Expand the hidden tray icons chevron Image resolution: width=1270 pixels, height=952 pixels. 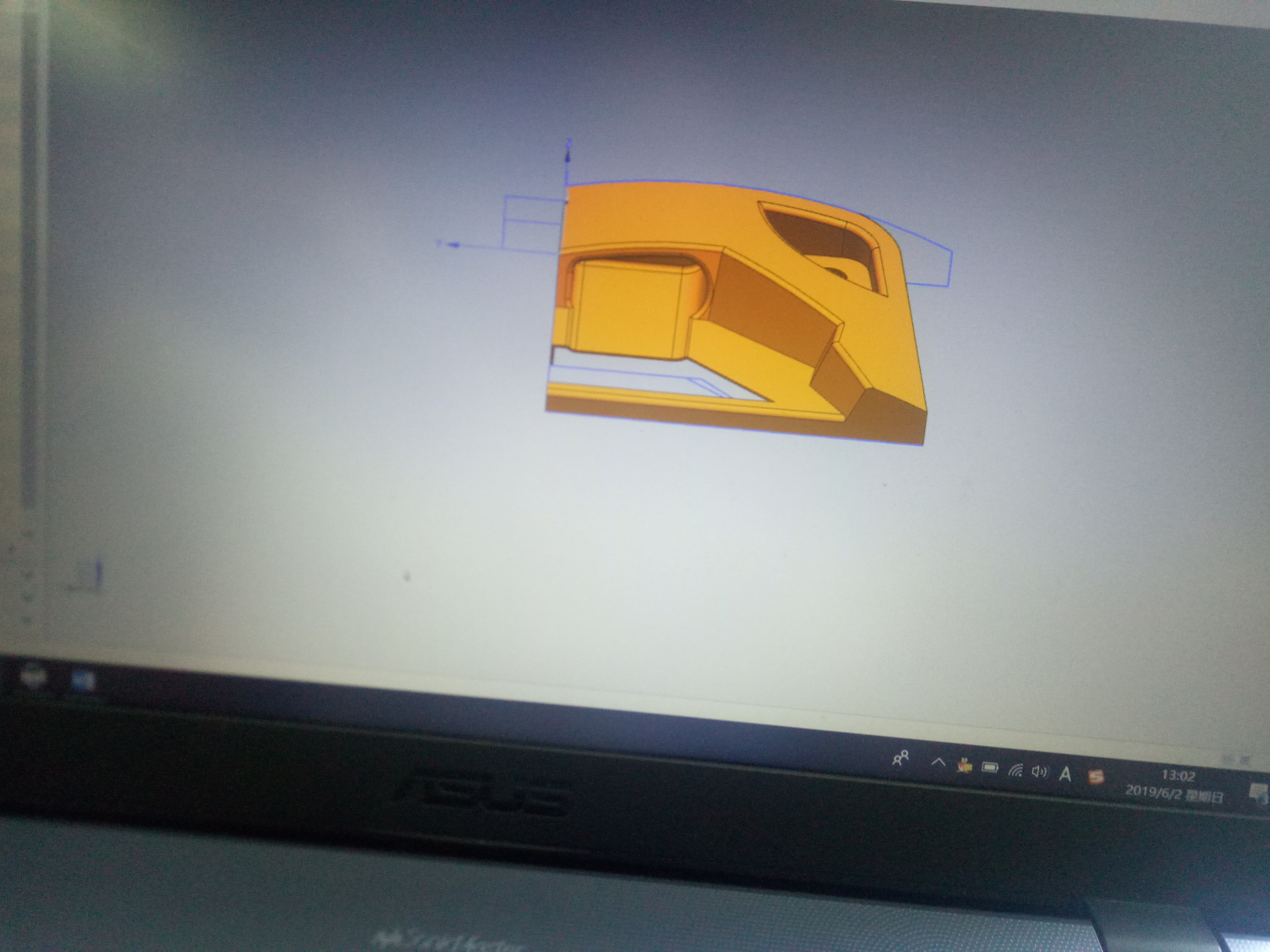point(938,763)
